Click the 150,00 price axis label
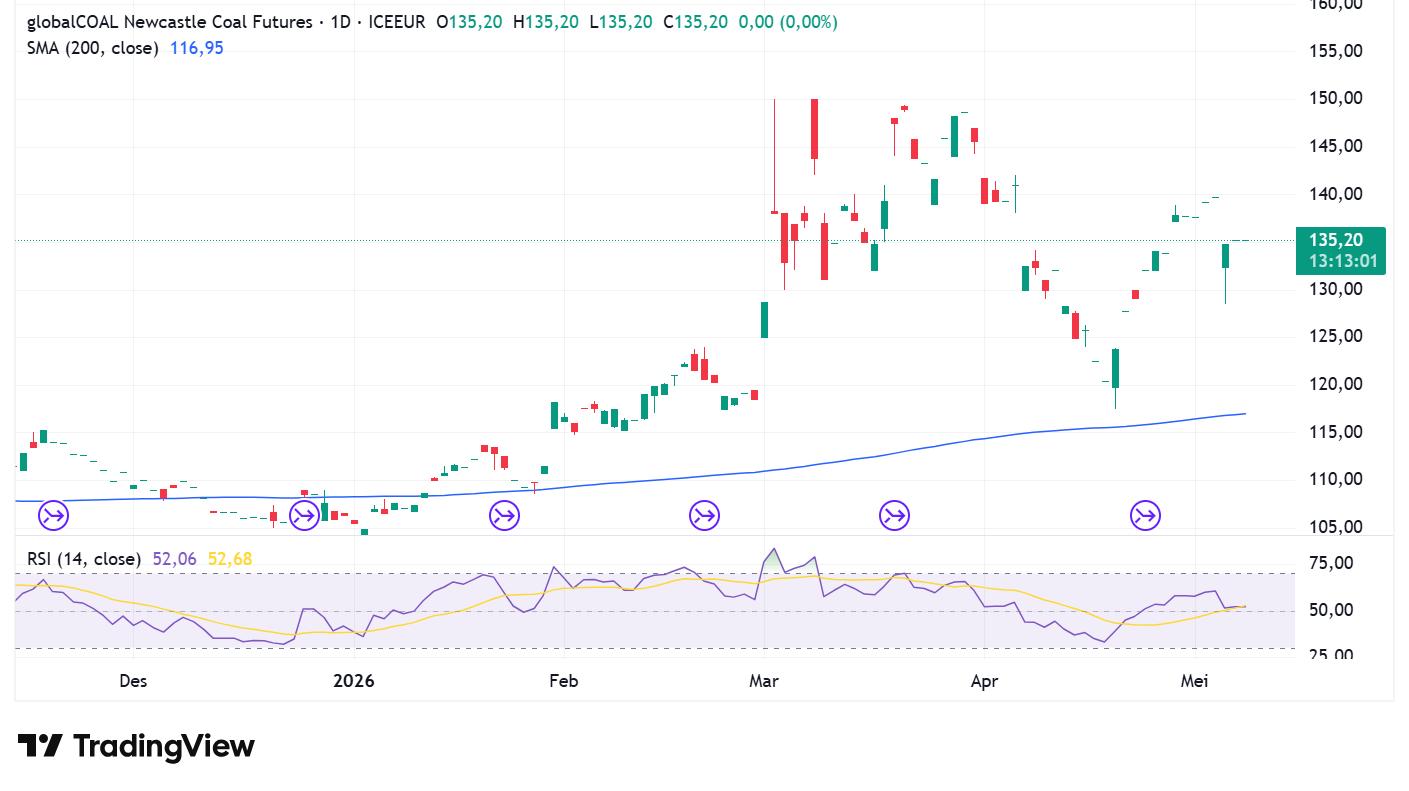The width and height of the screenshot is (1409, 791). (x=1336, y=98)
